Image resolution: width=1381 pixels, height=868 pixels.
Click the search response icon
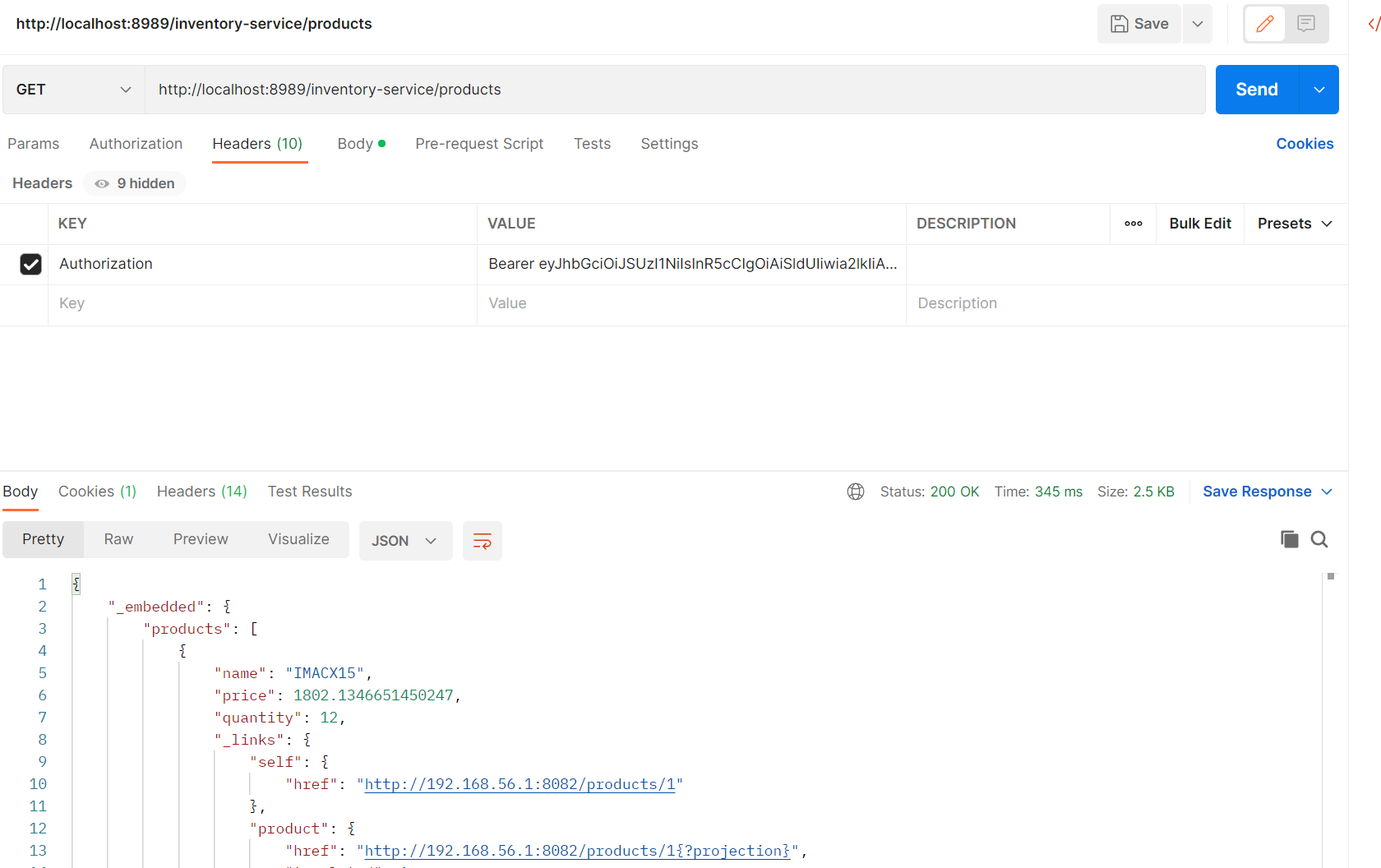(x=1319, y=539)
